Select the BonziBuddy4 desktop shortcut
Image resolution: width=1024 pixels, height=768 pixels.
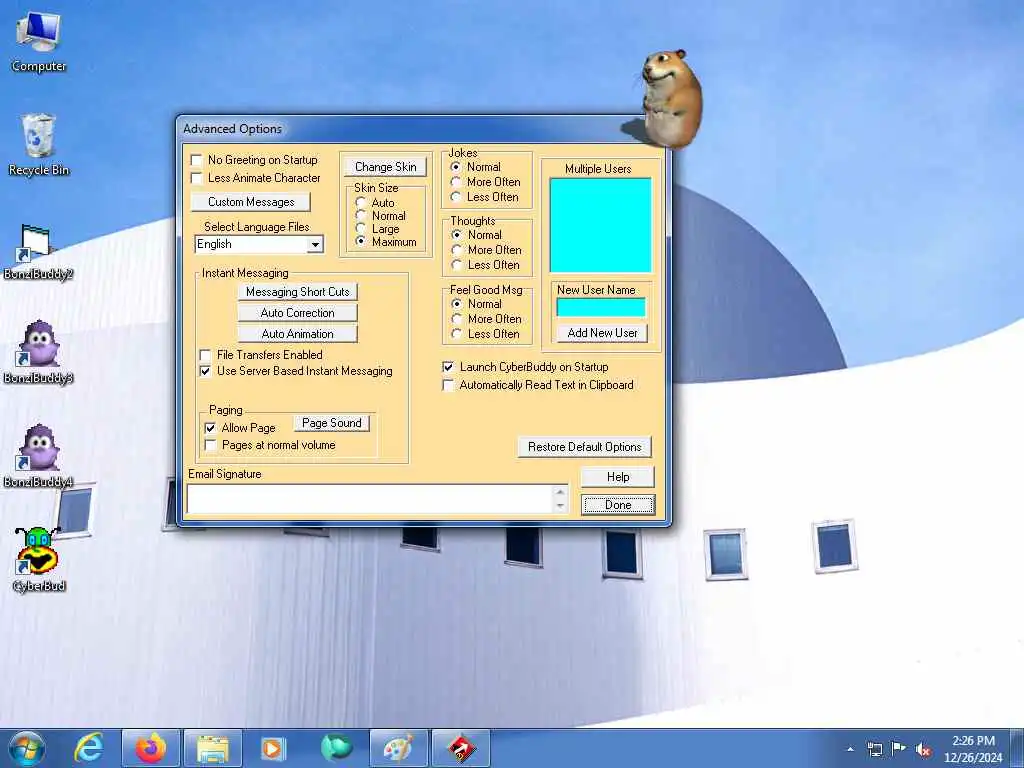point(38,456)
